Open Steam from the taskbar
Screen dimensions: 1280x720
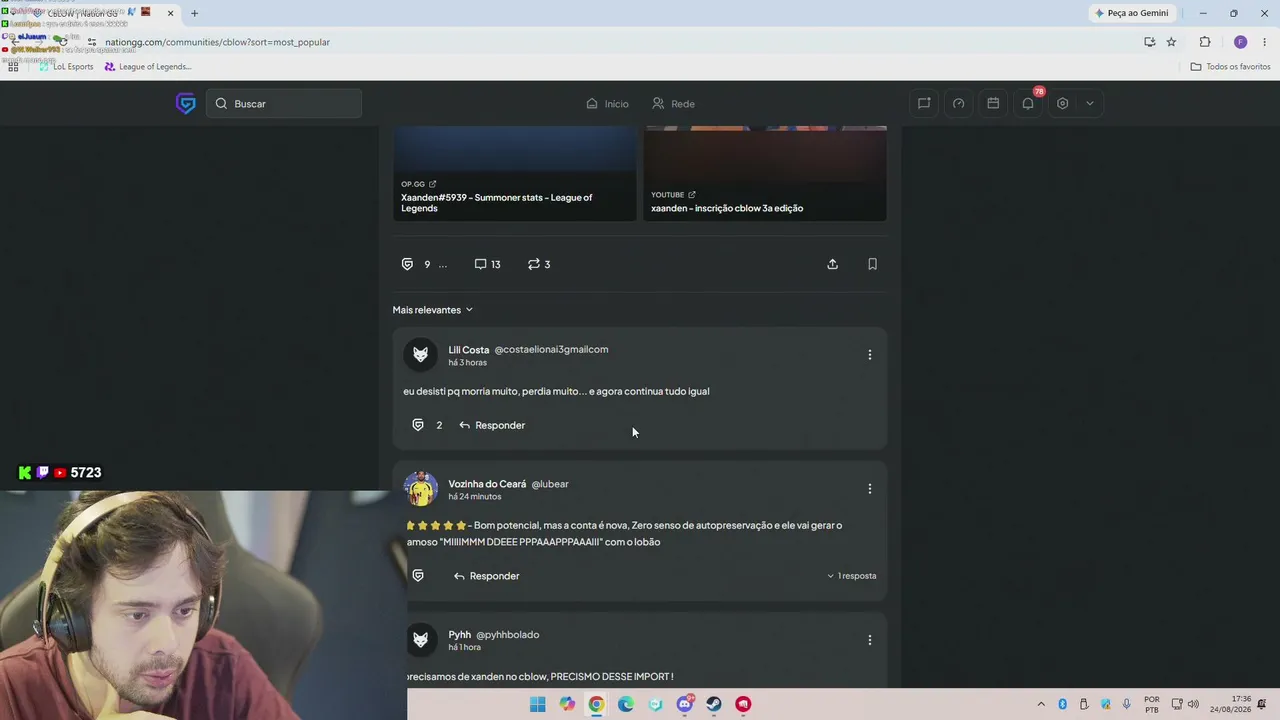pos(714,704)
